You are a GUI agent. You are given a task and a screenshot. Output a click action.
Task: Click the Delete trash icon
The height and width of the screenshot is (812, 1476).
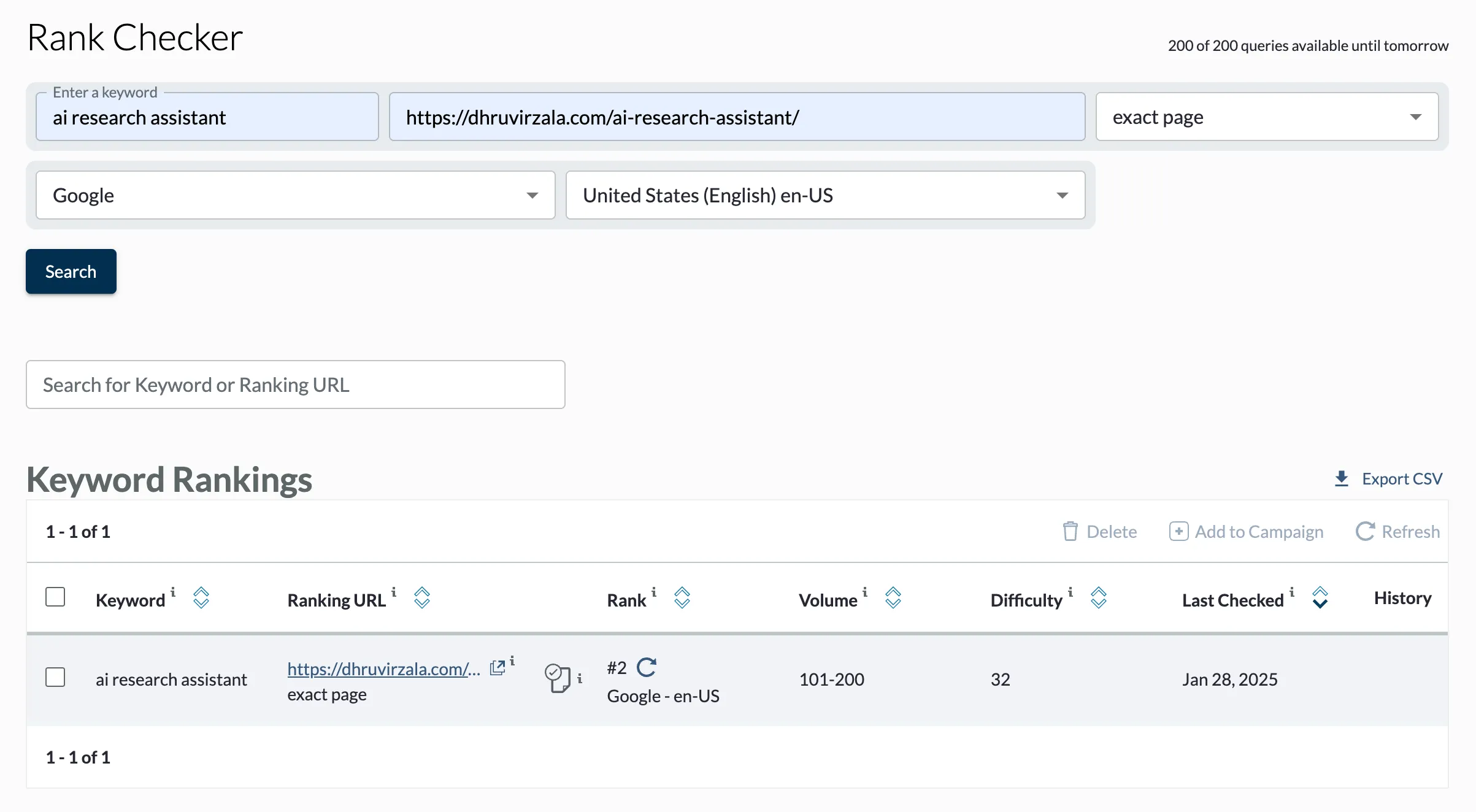point(1070,531)
